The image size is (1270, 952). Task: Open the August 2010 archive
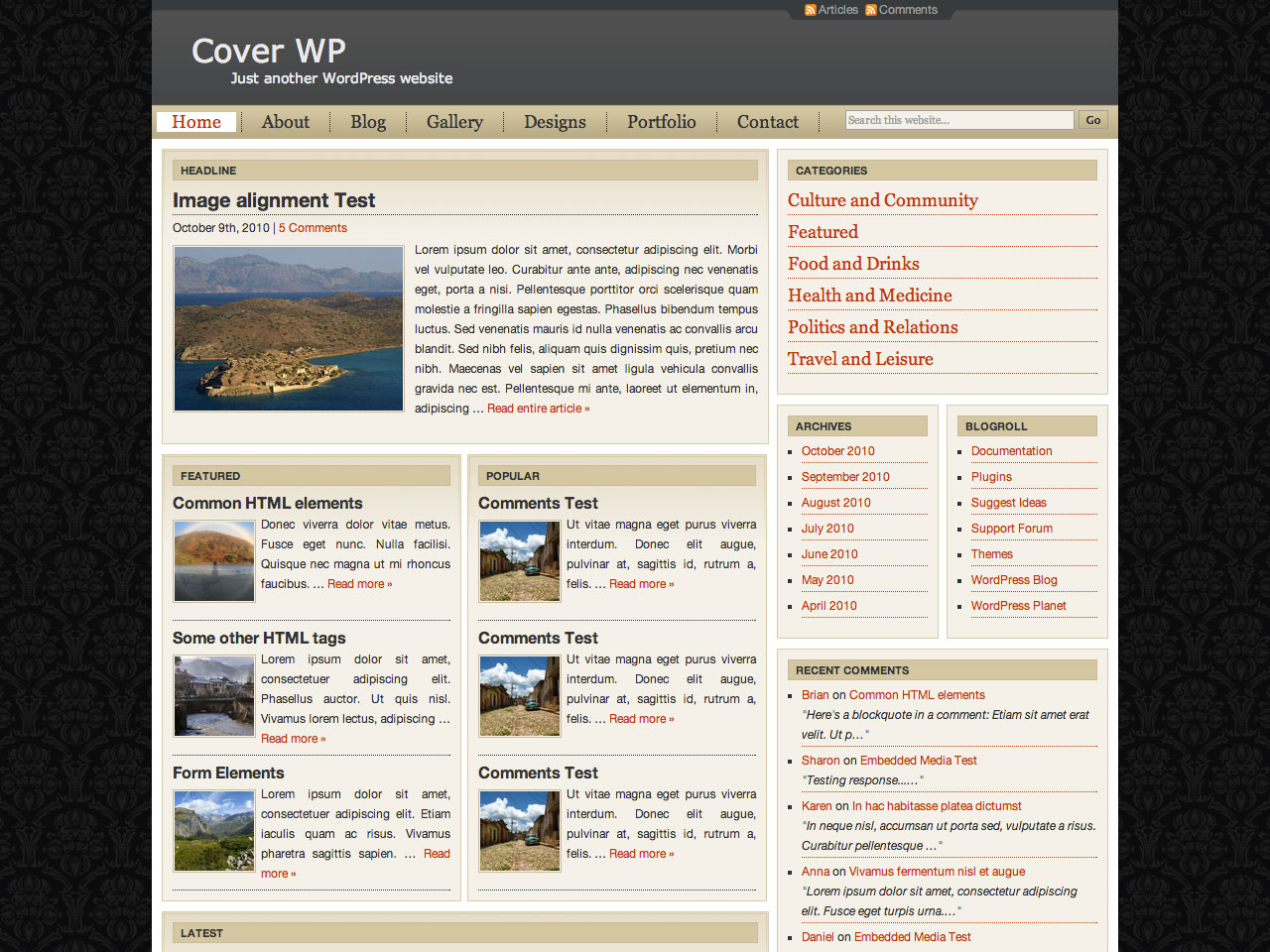click(x=835, y=503)
